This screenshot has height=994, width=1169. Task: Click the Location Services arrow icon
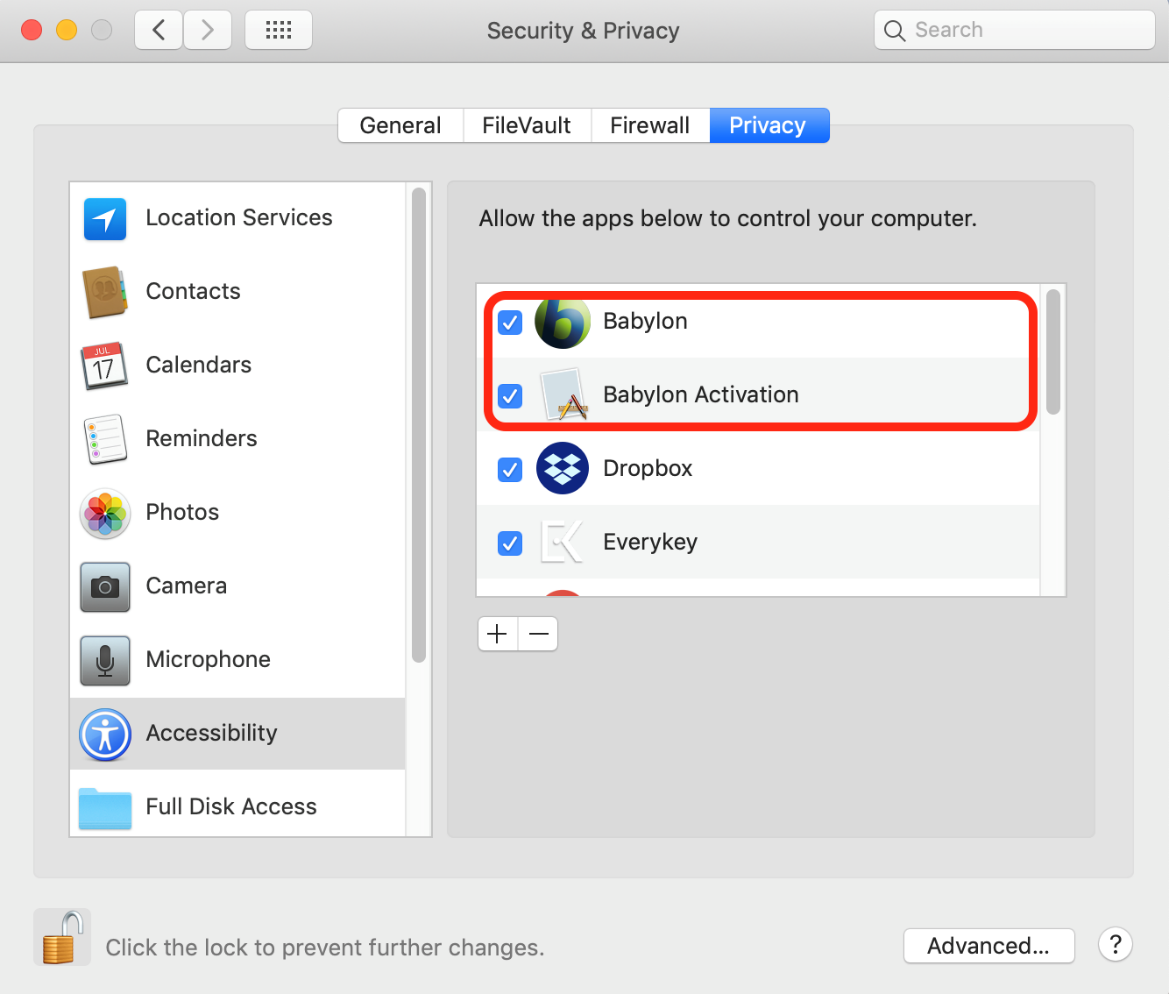104,218
